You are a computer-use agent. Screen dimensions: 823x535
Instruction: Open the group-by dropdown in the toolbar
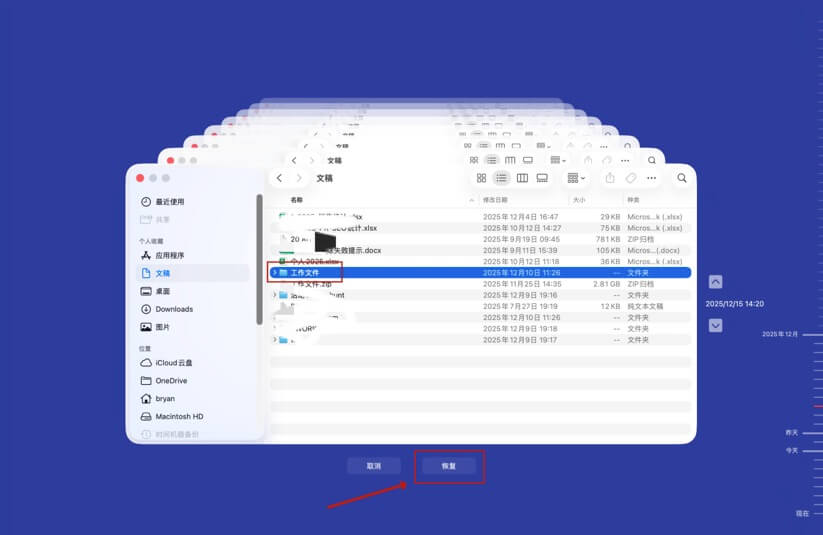tap(577, 178)
